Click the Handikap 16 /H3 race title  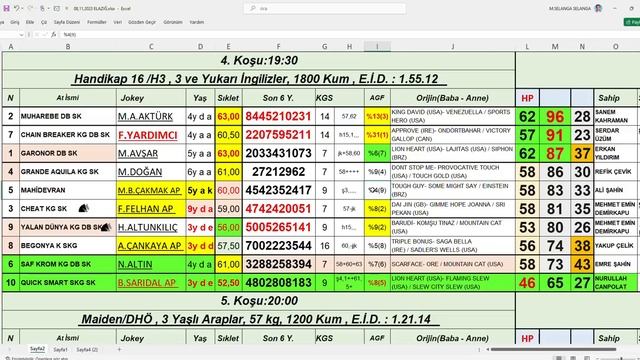[x=259, y=79]
